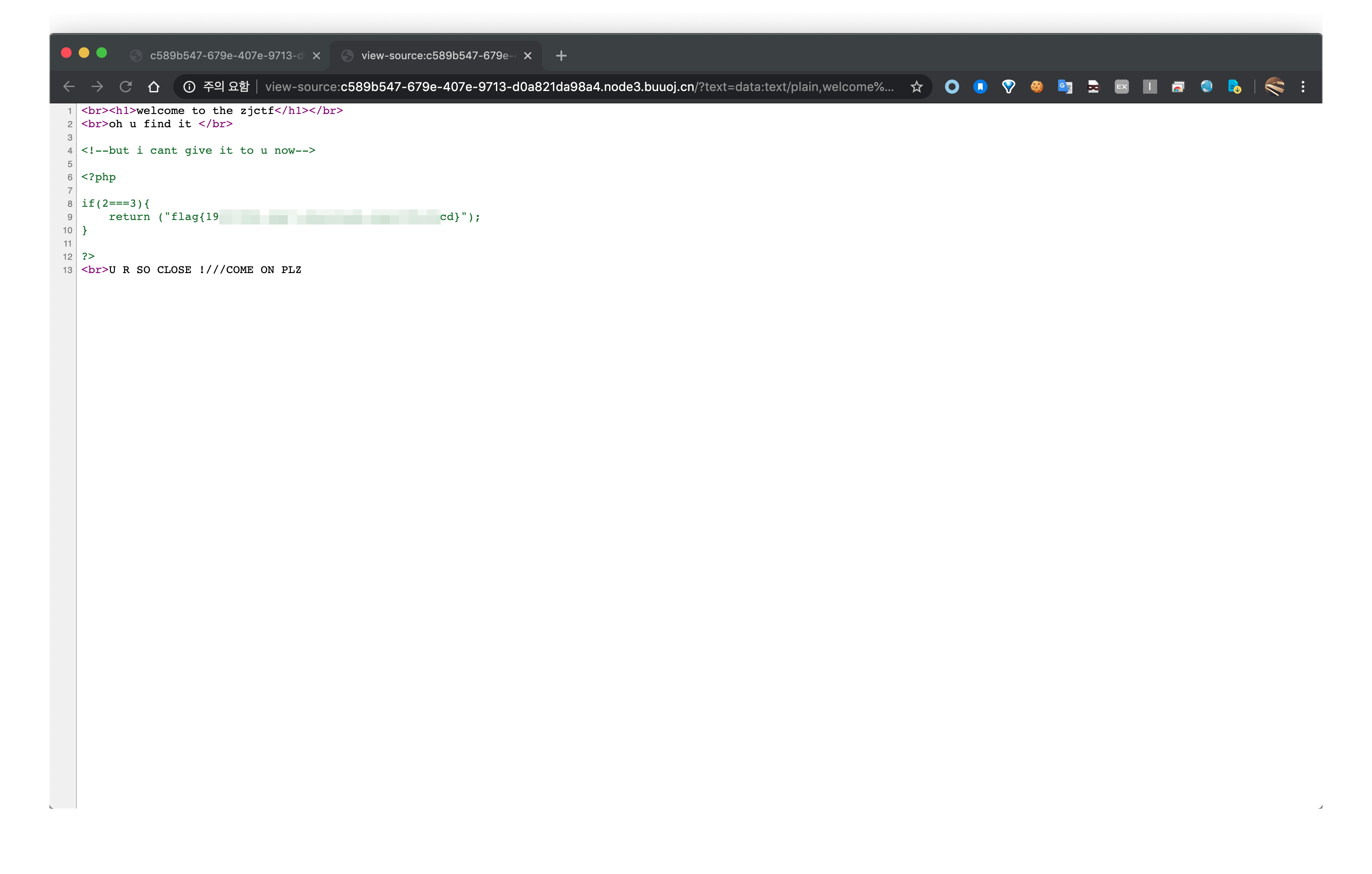This screenshot has width=1372, height=874.
Task: Switch to the first c589b547 tab
Action: coord(225,56)
